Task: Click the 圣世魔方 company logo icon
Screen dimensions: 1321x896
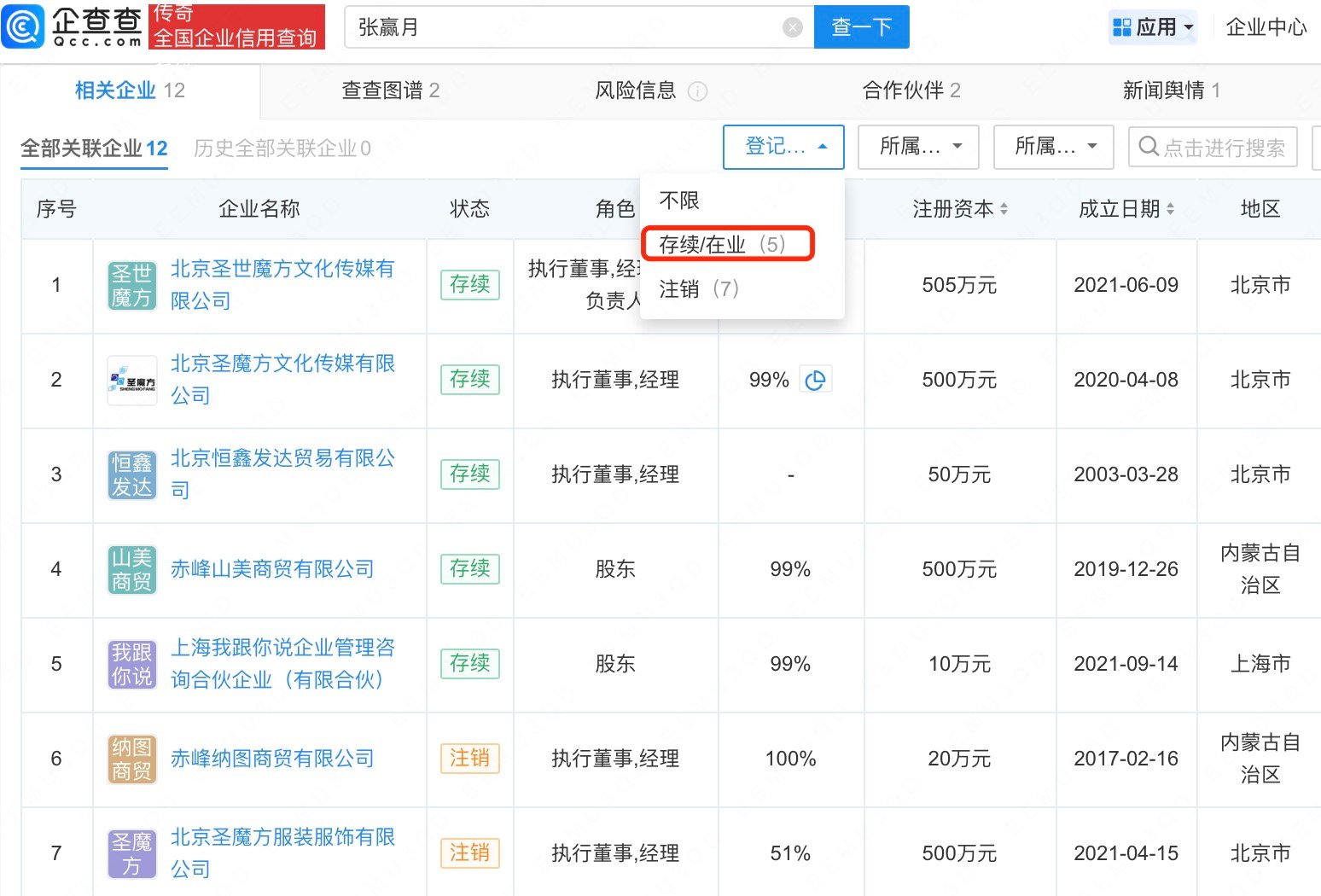Action: [131, 285]
